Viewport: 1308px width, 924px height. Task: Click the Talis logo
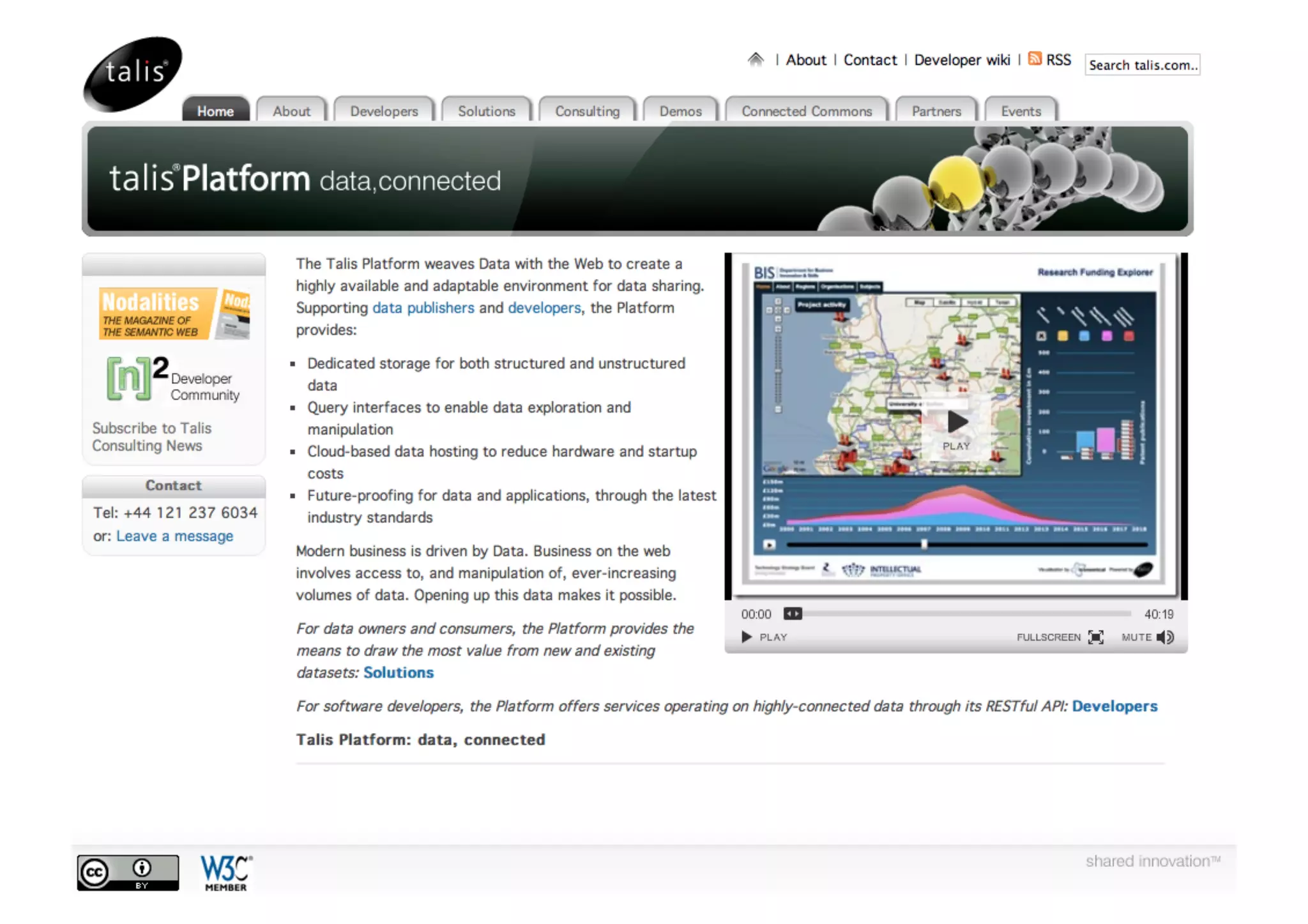[133, 73]
